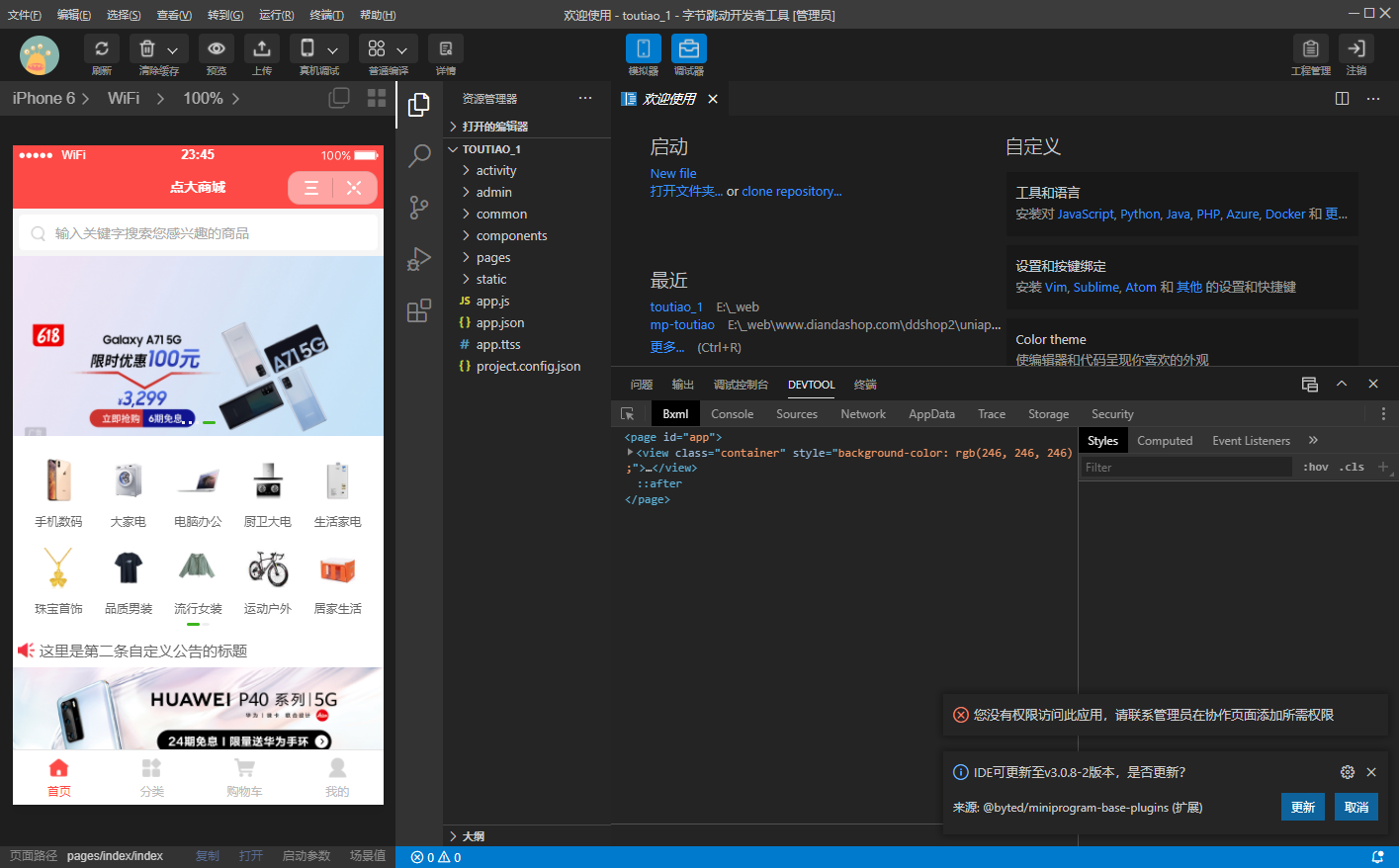Click the upload (上传) toolbar icon
Image resolution: width=1399 pixels, height=868 pixels.
(262, 49)
